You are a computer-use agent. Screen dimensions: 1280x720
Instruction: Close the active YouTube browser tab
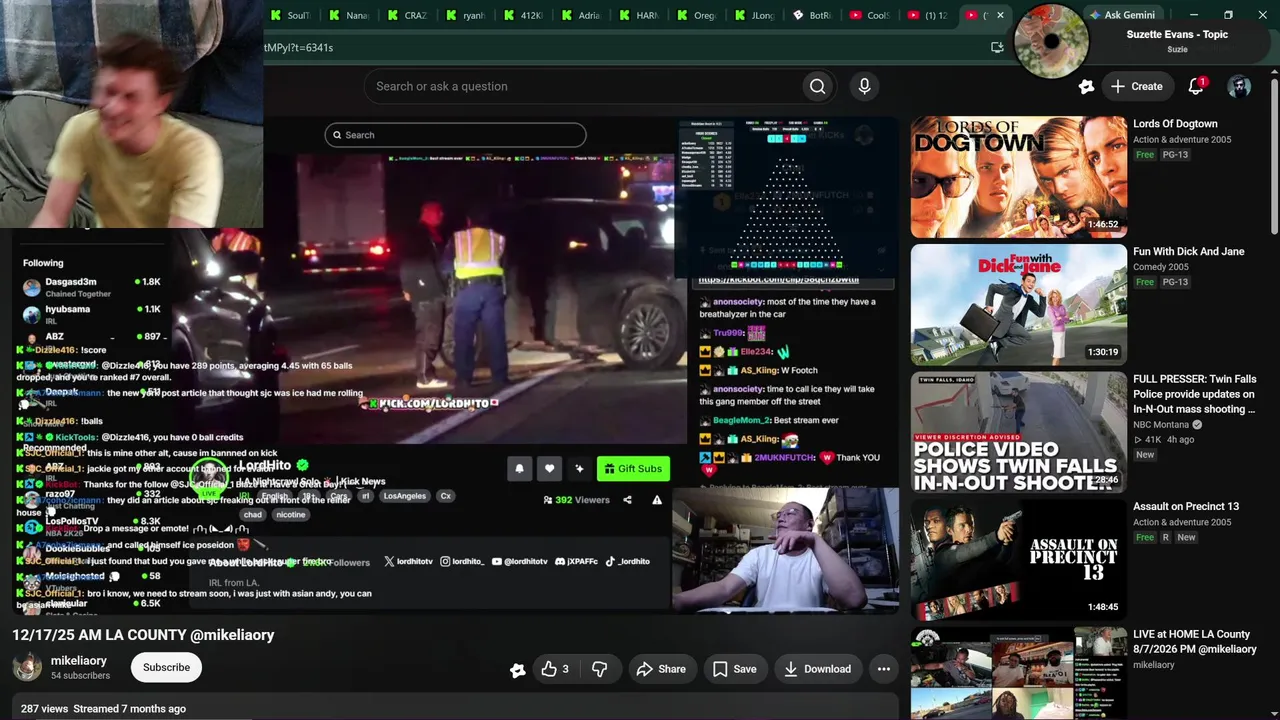point(1000,15)
